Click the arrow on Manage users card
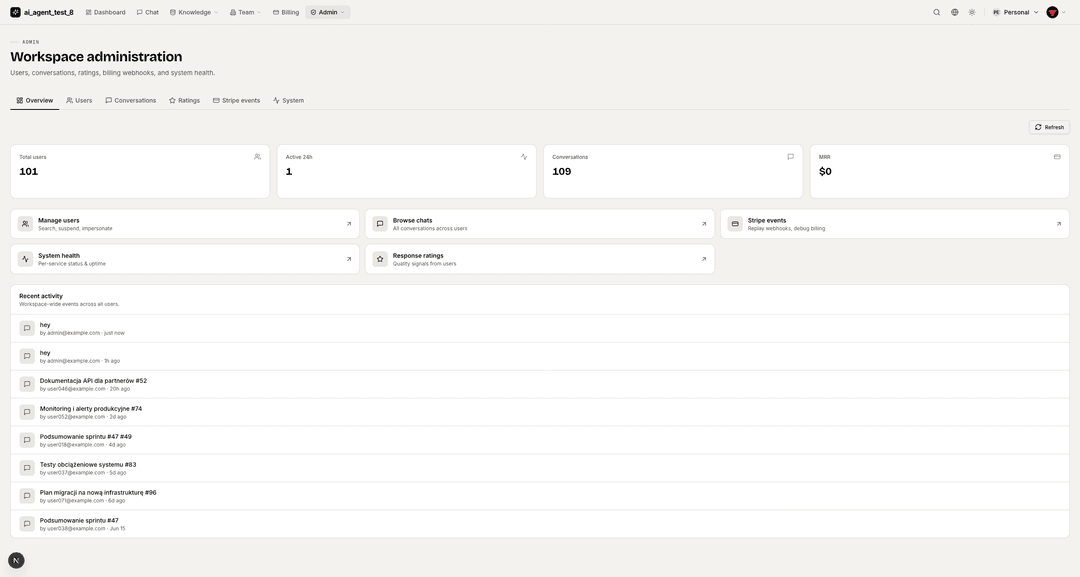Screen dimensions: 1080x577 pos(349,224)
